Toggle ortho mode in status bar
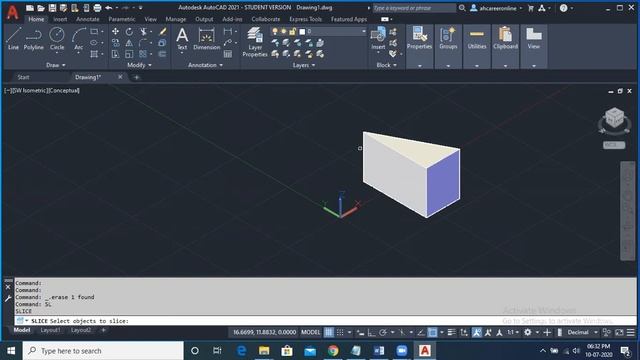640x360 pixels. 371,332
